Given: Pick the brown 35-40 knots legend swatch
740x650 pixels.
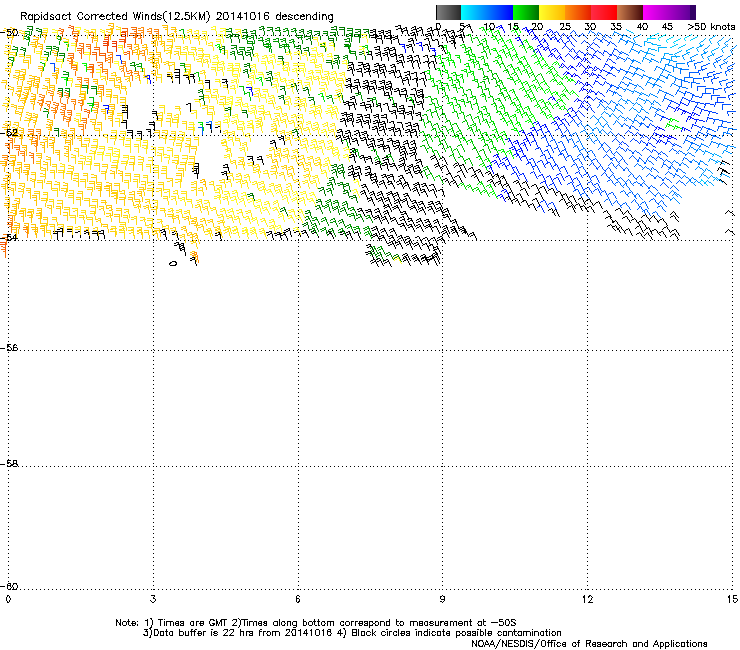Looking at the screenshot, I should click(630, 12).
